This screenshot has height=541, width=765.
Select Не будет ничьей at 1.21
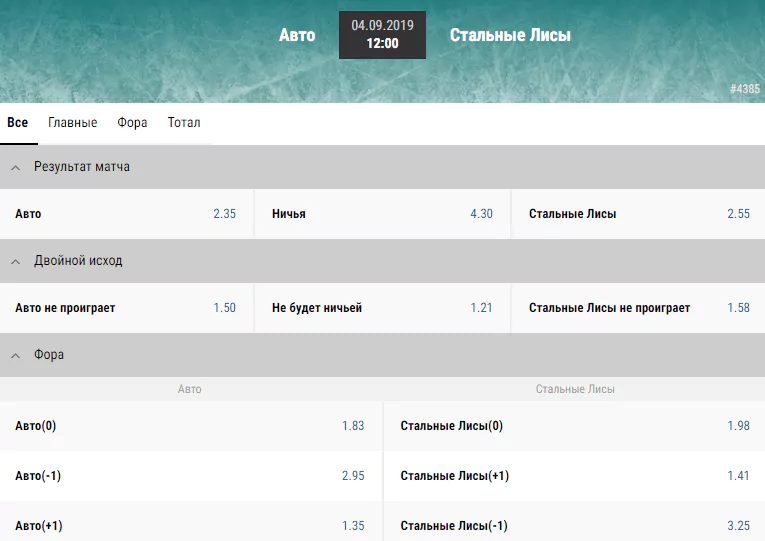[x=382, y=308]
